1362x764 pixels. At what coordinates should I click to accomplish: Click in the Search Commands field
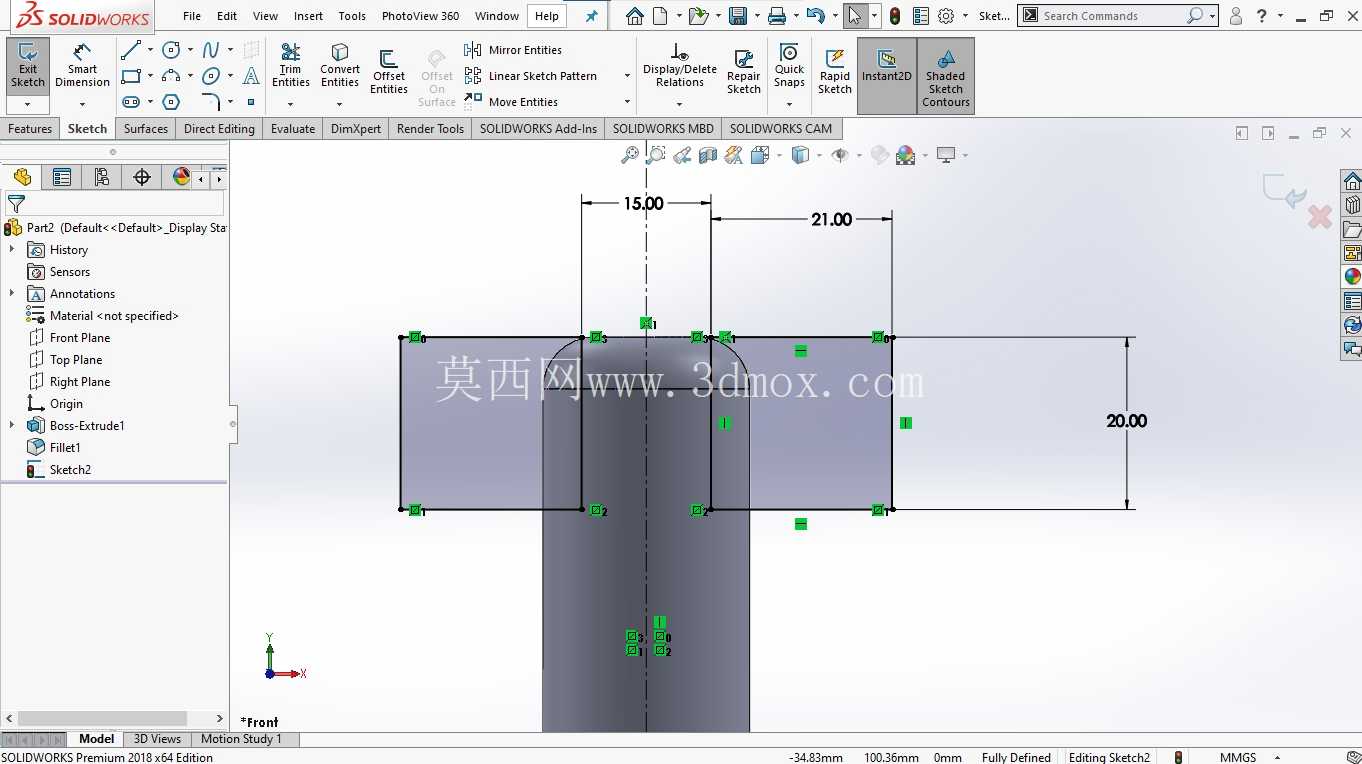(1113, 16)
